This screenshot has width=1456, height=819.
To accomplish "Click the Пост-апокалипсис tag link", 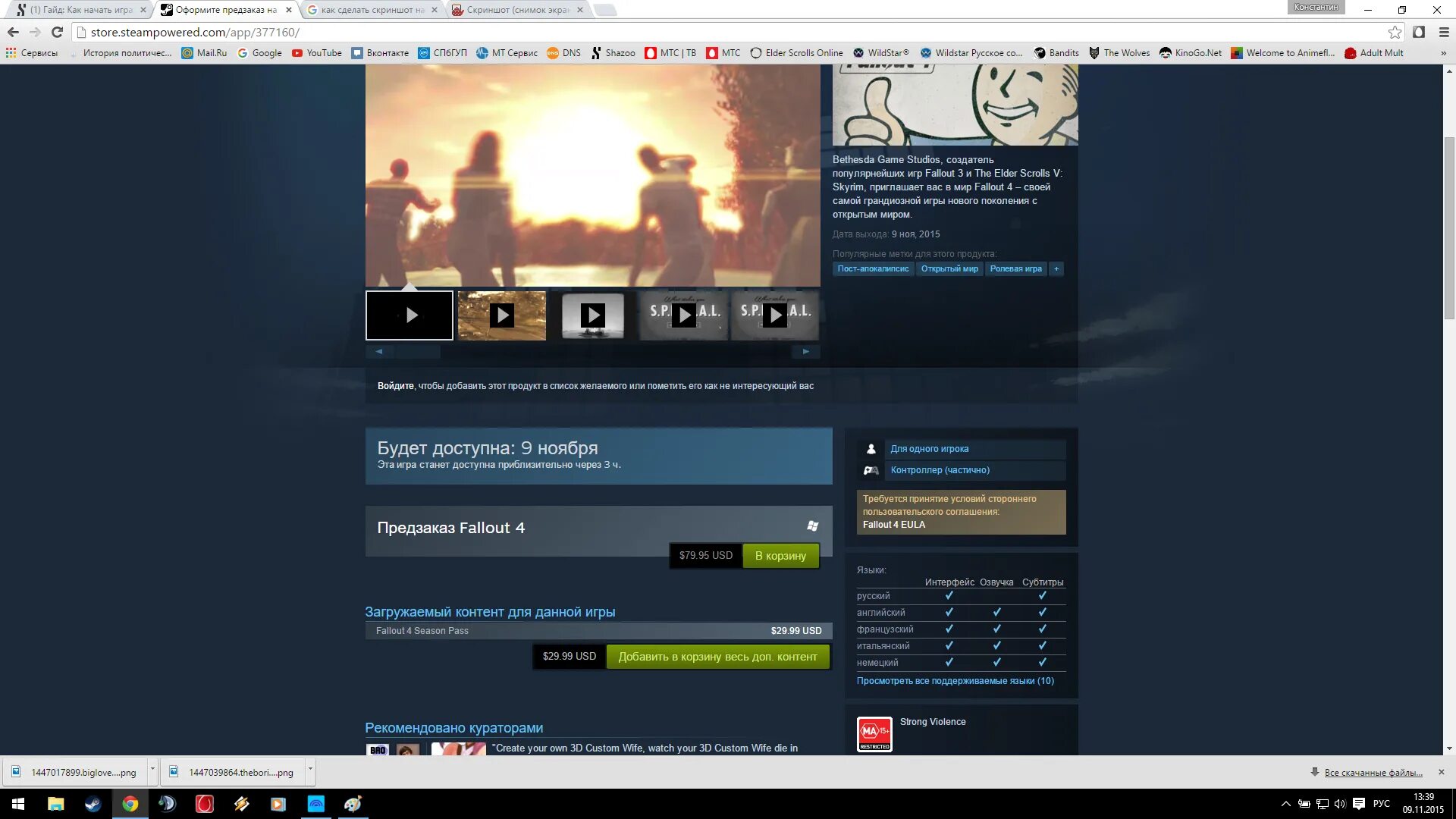I will point(872,268).
